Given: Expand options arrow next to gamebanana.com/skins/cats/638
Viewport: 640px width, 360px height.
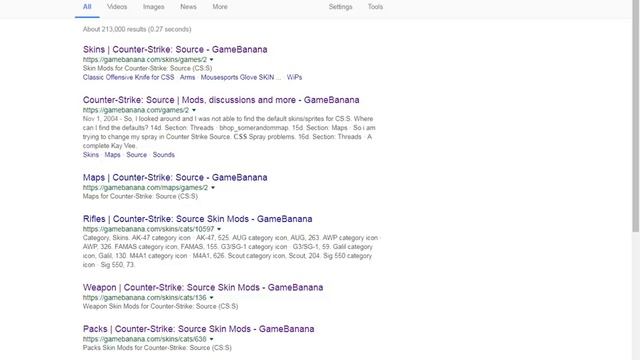Looking at the screenshot, I should (211, 339).
